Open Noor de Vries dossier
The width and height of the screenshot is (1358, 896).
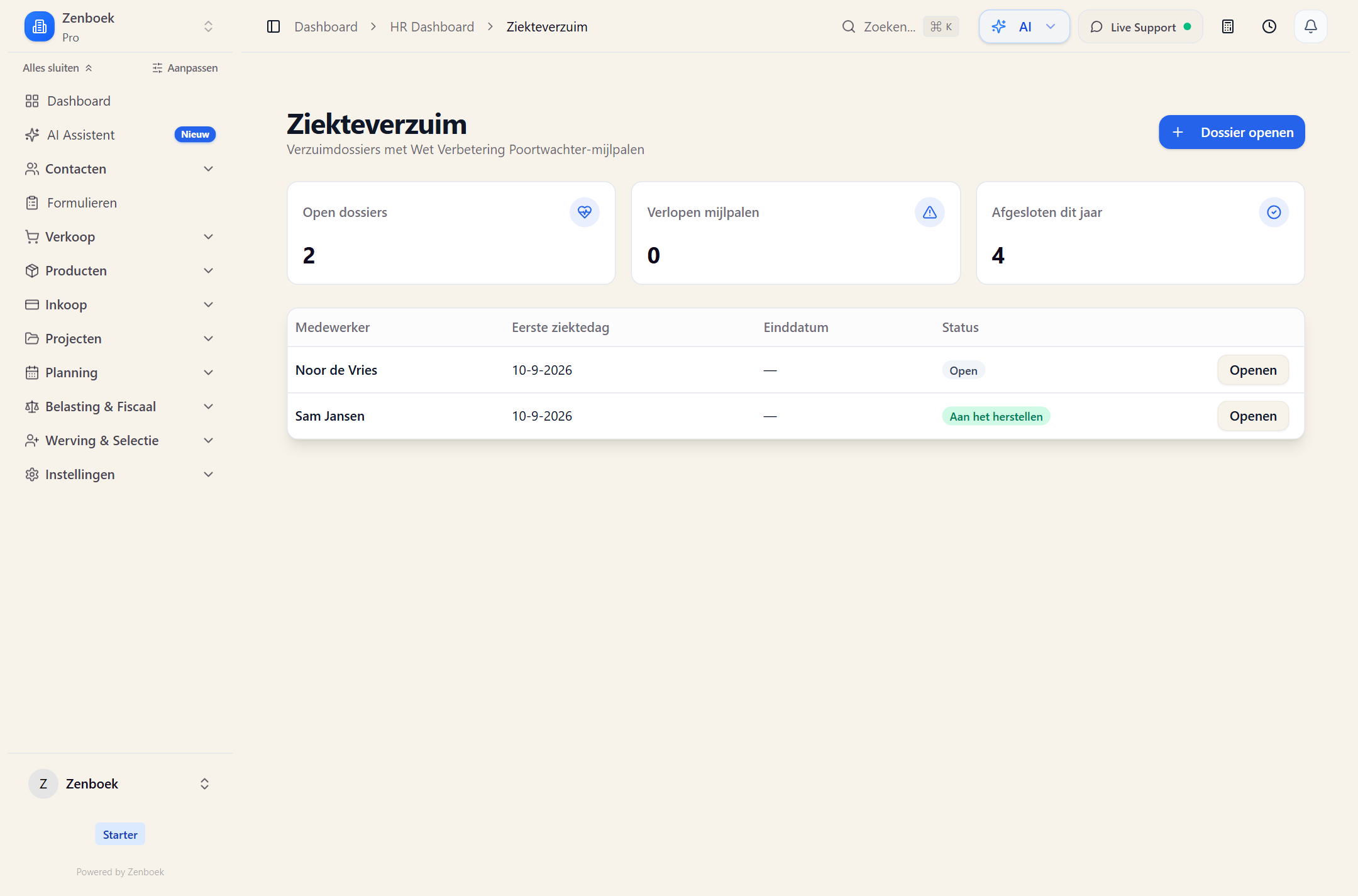[x=1253, y=370]
